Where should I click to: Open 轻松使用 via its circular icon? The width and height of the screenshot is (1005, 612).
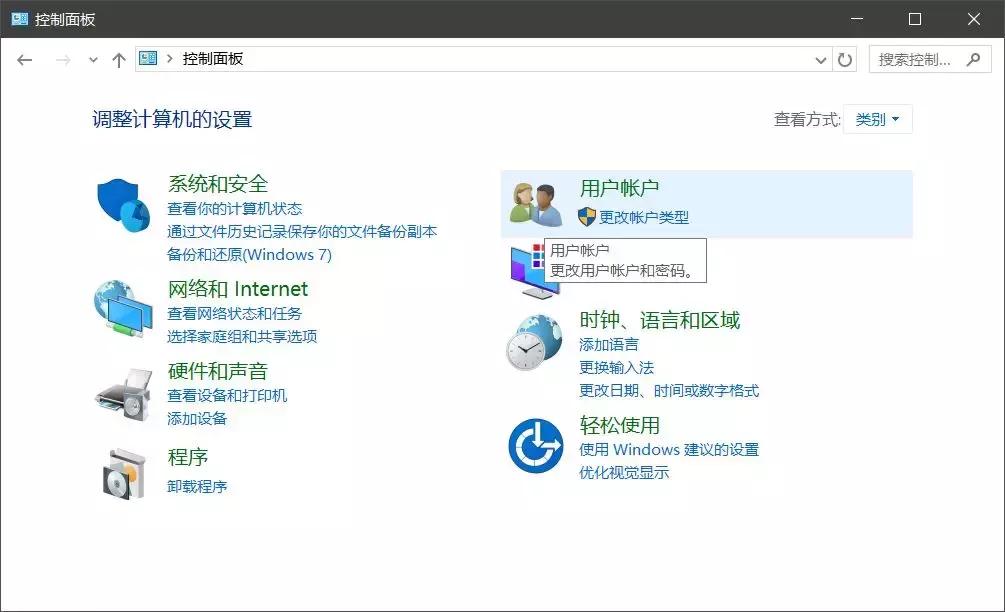click(535, 446)
